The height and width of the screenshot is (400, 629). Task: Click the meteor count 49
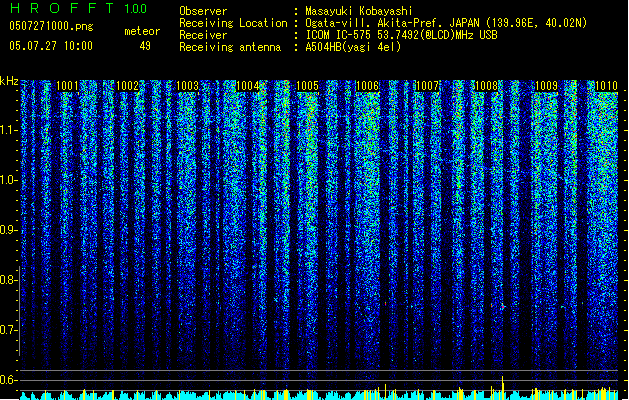pos(145,46)
